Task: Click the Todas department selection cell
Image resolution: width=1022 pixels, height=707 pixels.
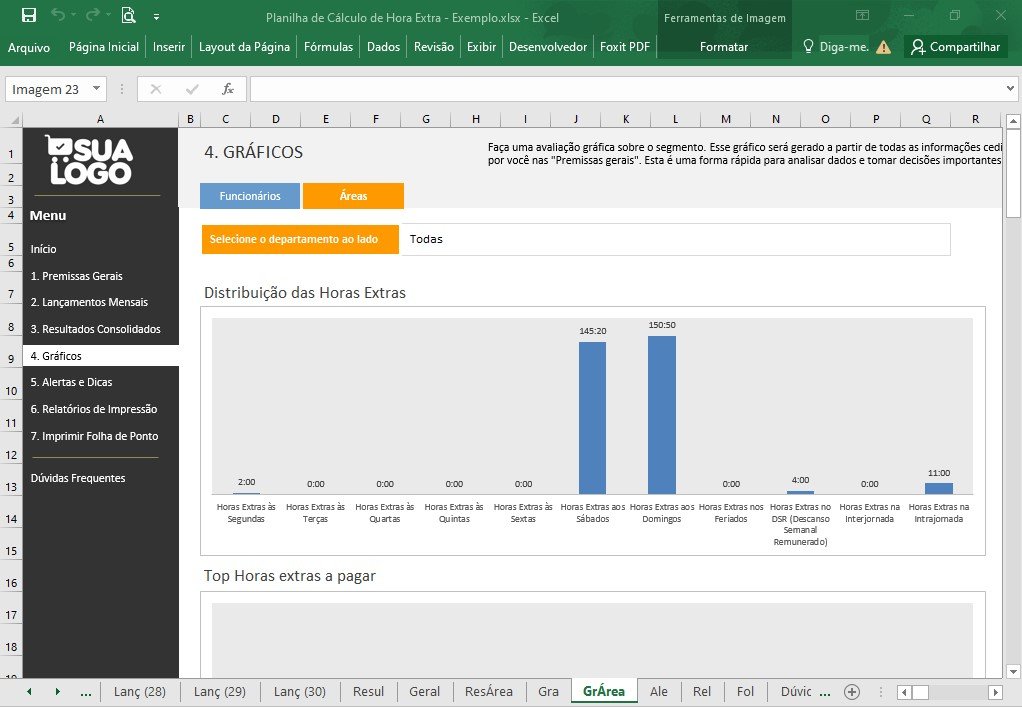Action: [675, 239]
